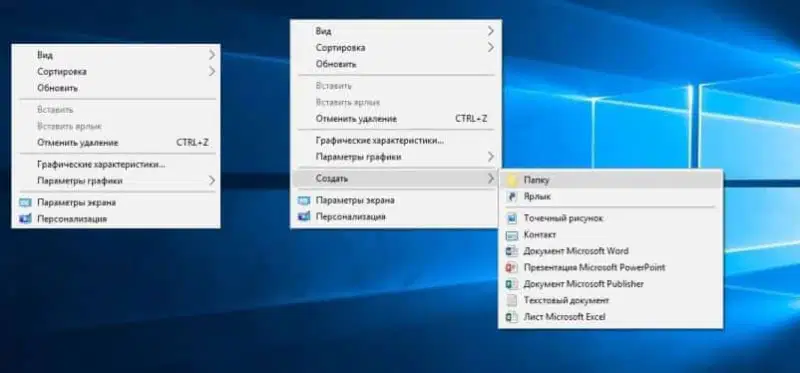Pick the bitmap image icon for Точечный рисунок
Image resolution: width=800 pixels, height=373 pixels.
[x=512, y=218]
